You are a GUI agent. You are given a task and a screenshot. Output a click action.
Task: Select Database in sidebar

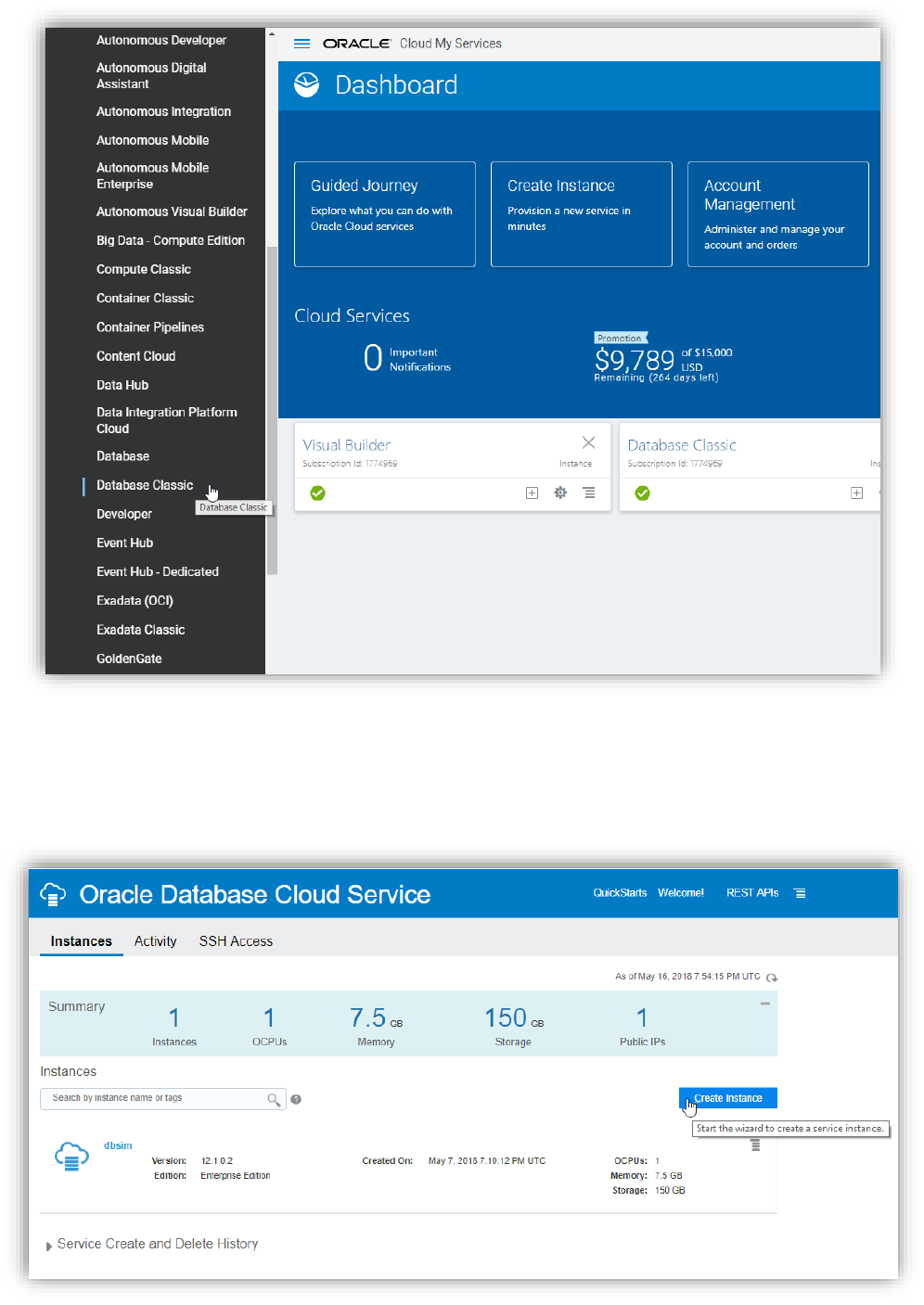[x=122, y=456]
